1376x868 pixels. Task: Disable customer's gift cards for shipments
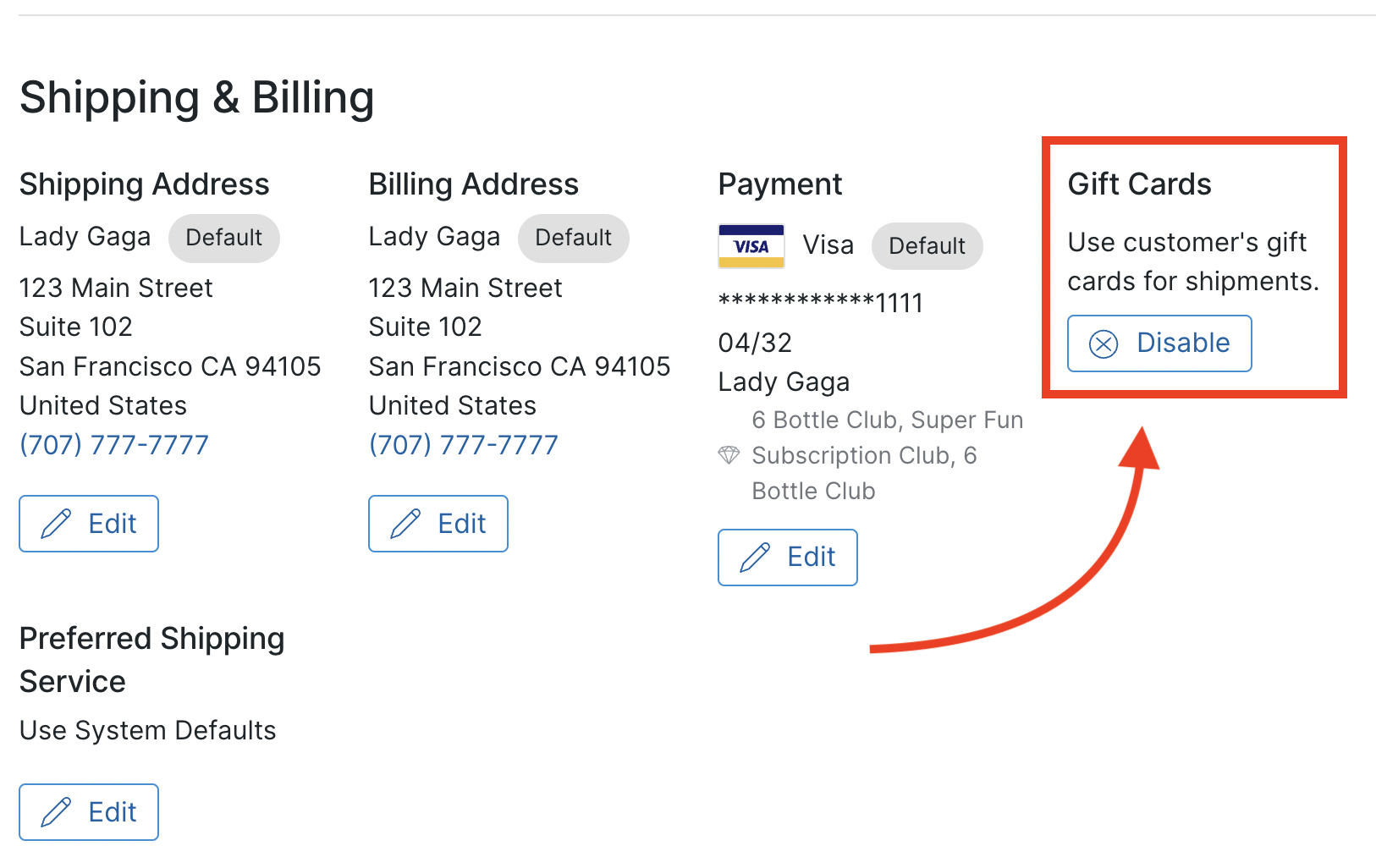[x=1159, y=343]
